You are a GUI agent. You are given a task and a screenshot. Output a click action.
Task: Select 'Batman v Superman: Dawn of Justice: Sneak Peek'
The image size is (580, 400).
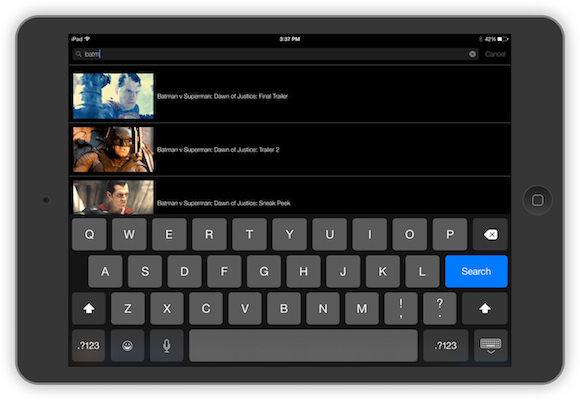pos(224,203)
